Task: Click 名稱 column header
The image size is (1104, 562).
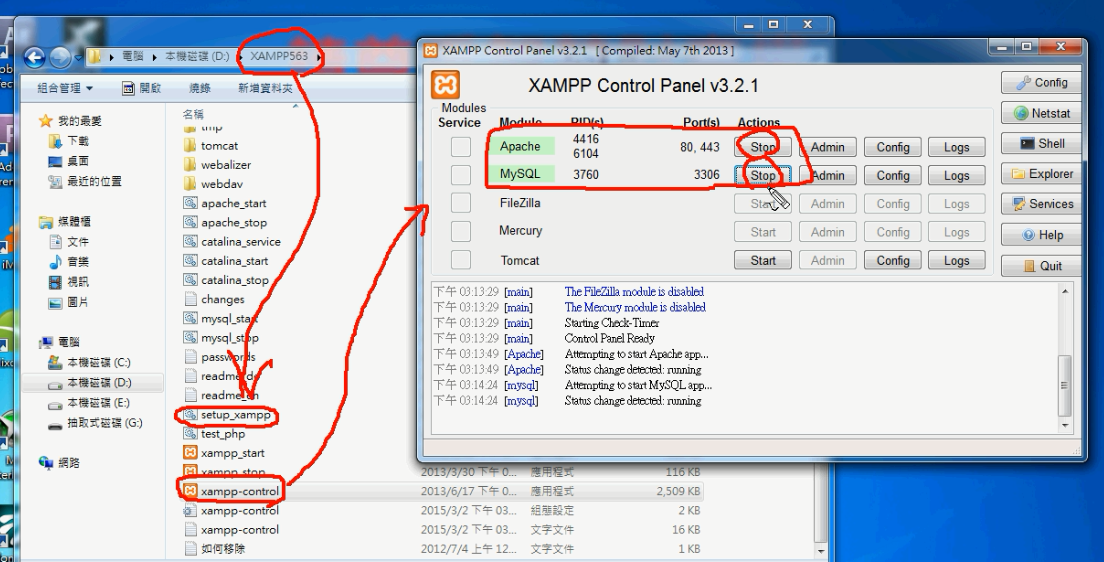Action: (193, 113)
